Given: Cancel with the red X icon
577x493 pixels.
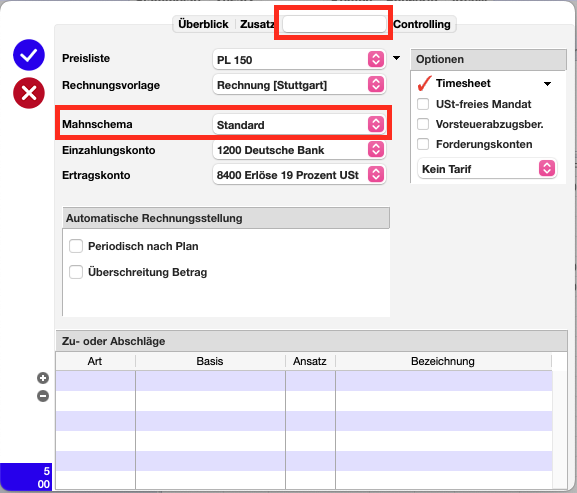Looking at the screenshot, I should click(29, 93).
